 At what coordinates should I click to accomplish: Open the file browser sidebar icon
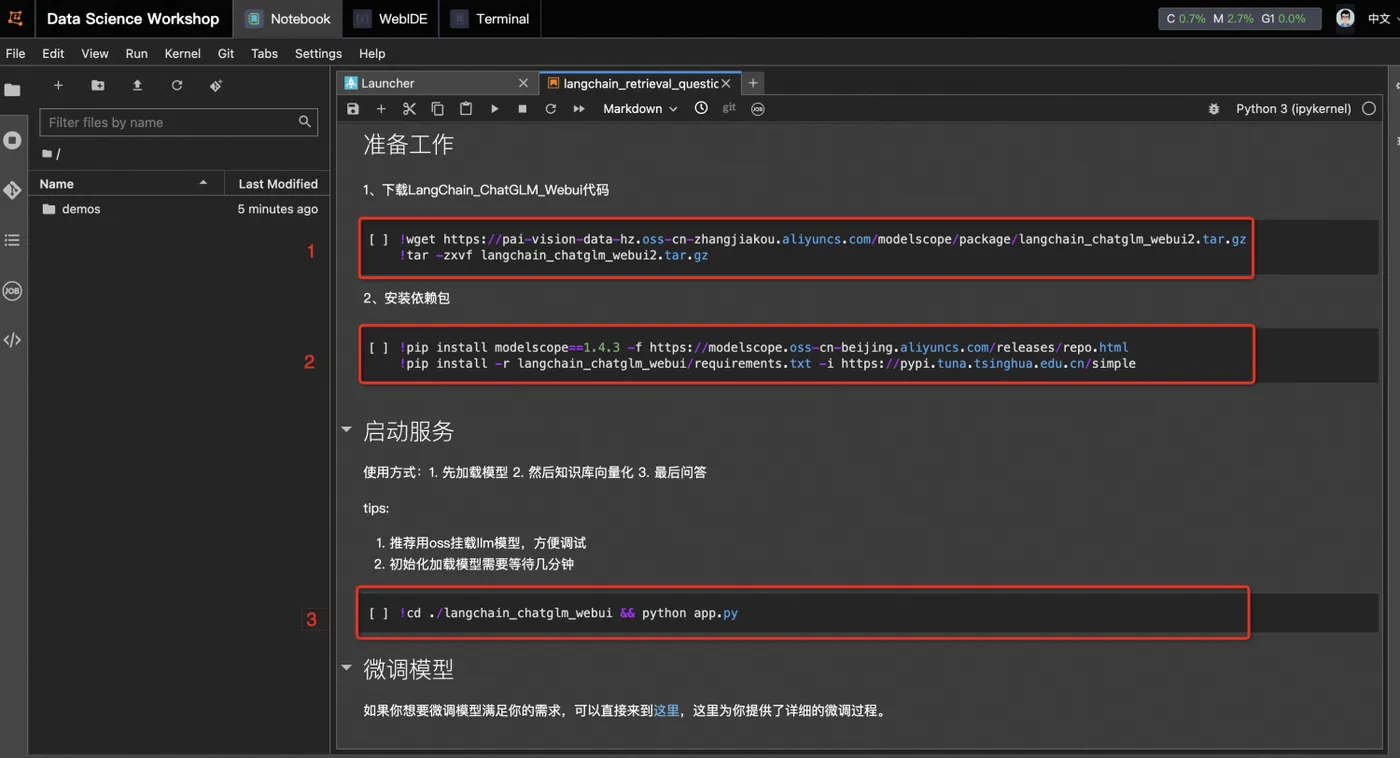12,90
